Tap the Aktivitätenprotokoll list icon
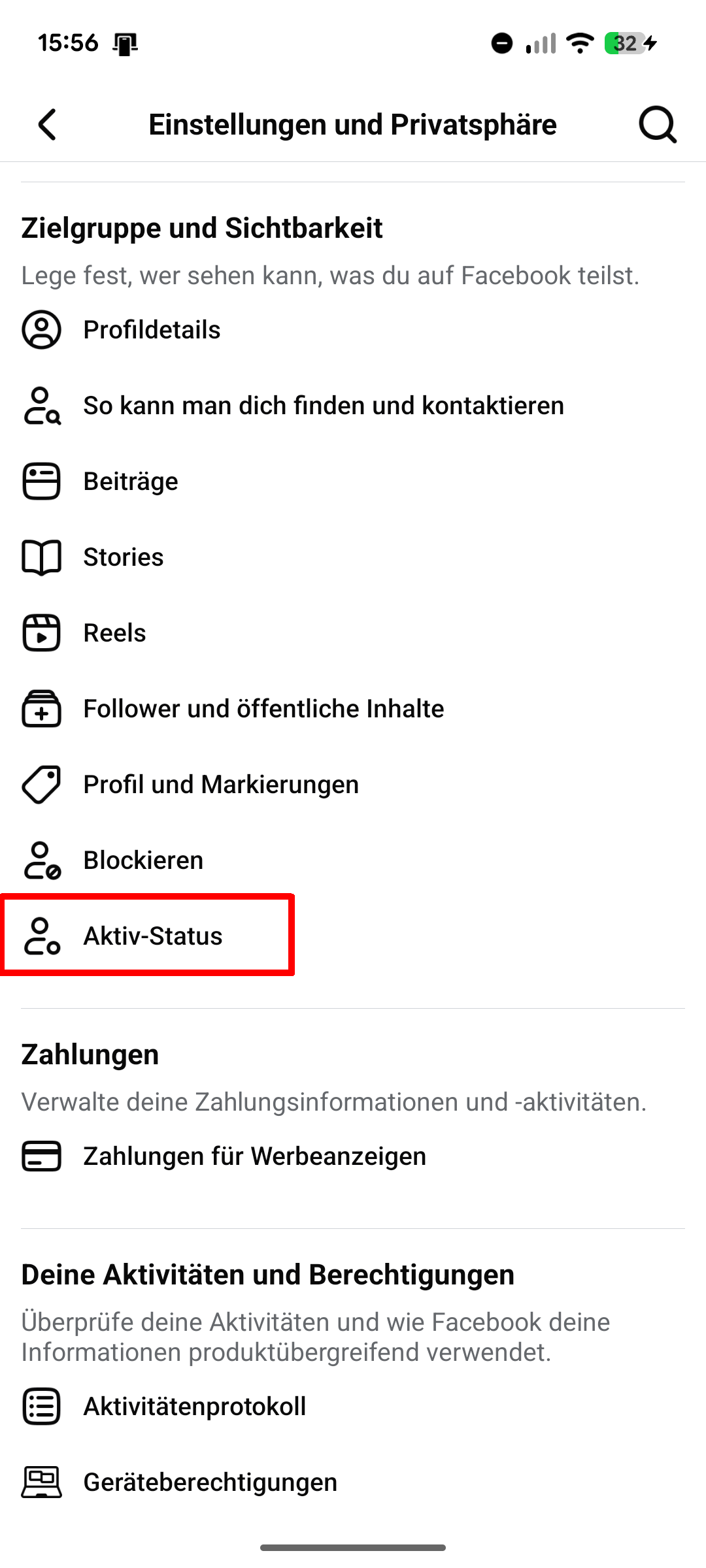Screen dimensions: 706x1568 (x=42, y=1407)
